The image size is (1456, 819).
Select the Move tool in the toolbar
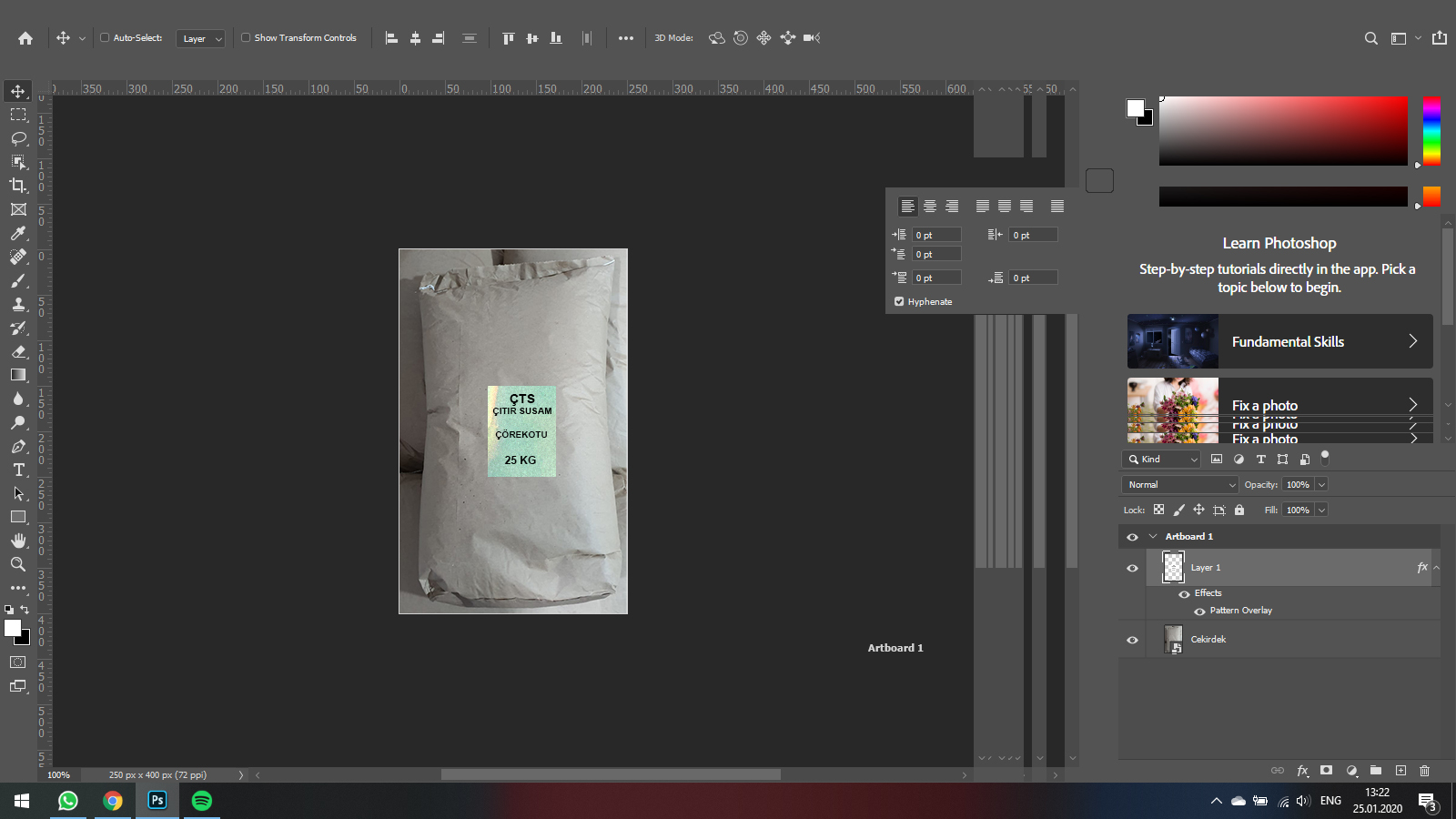18,91
